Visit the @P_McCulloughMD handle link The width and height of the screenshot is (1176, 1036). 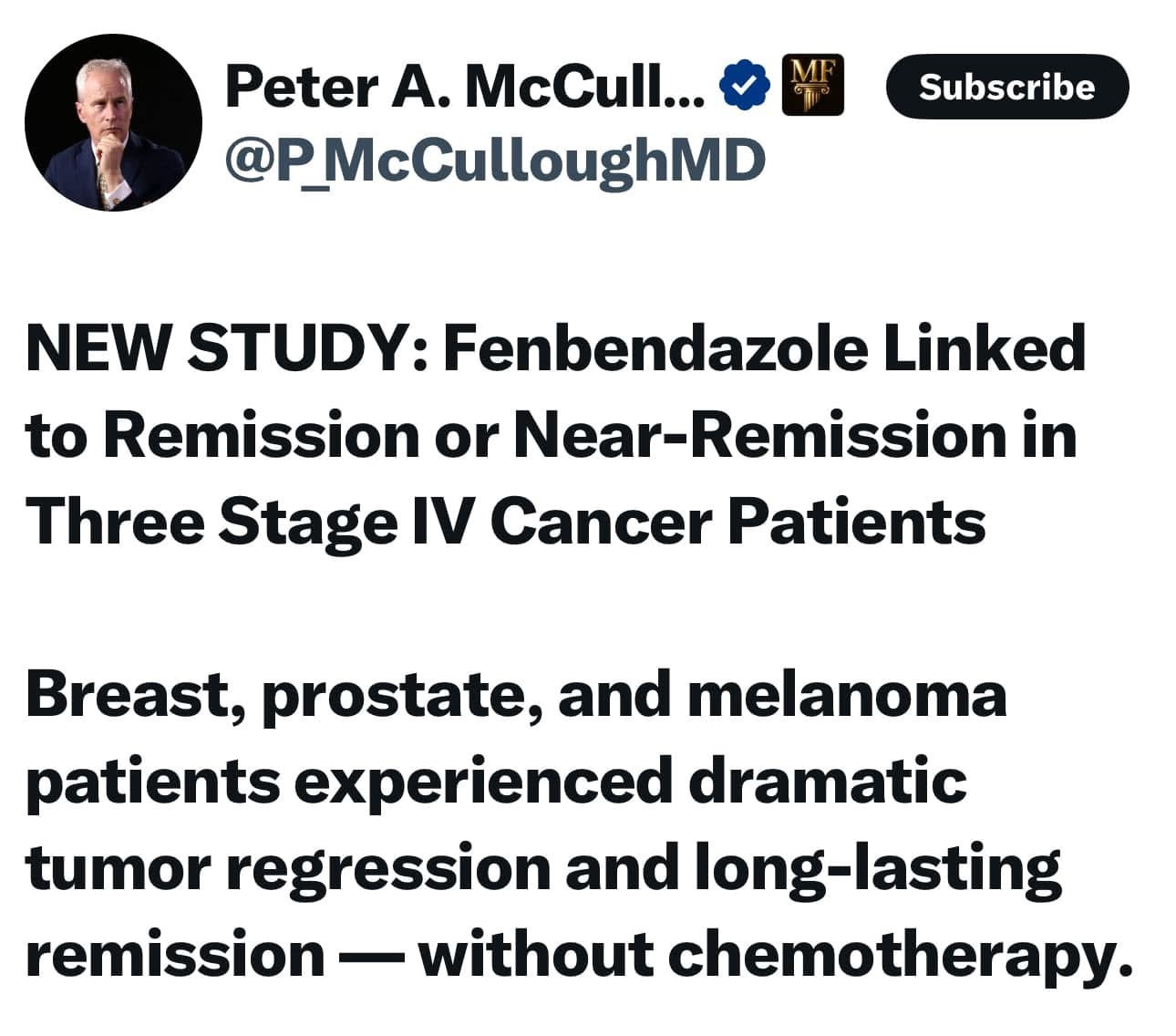[495, 161]
